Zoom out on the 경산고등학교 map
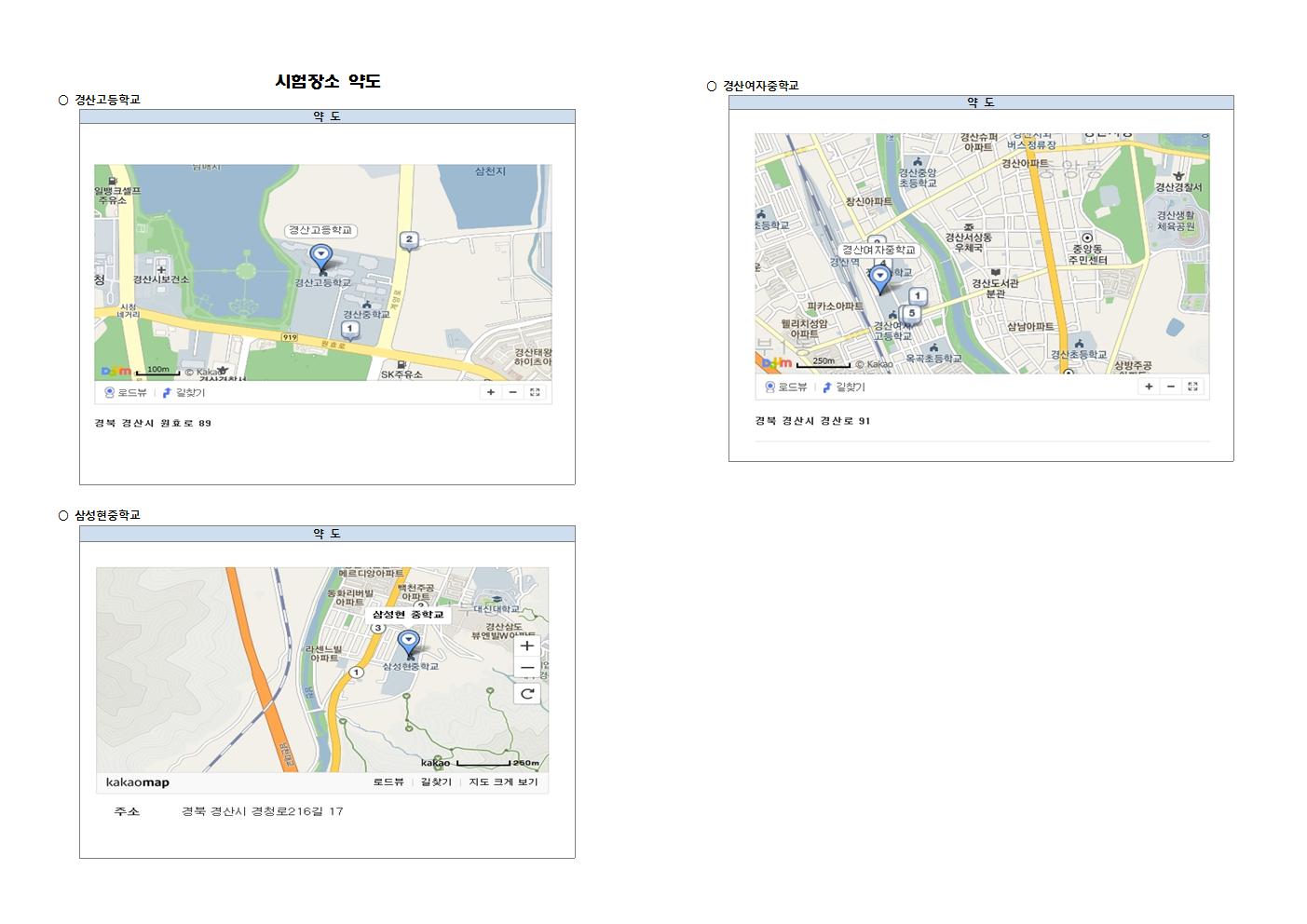The height and width of the screenshot is (924, 1307). click(x=512, y=392)
